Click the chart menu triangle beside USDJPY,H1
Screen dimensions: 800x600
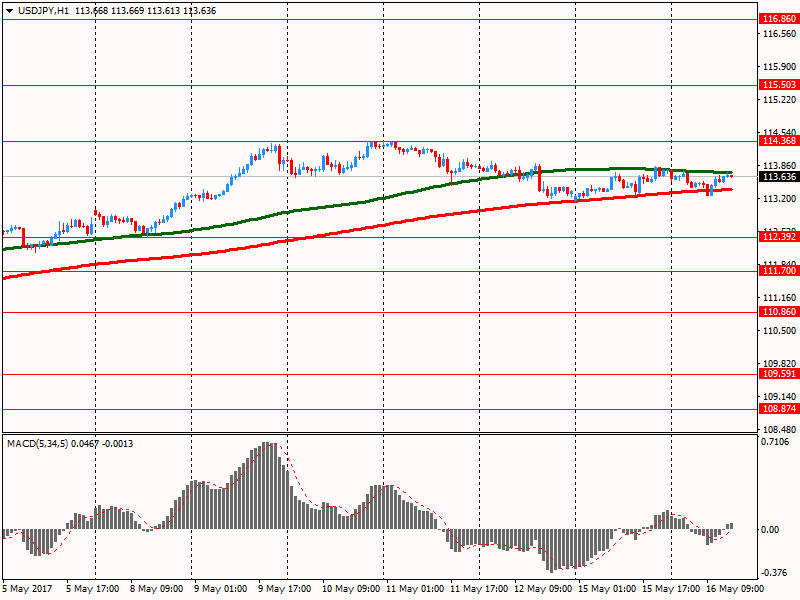[x=9, y=11]
